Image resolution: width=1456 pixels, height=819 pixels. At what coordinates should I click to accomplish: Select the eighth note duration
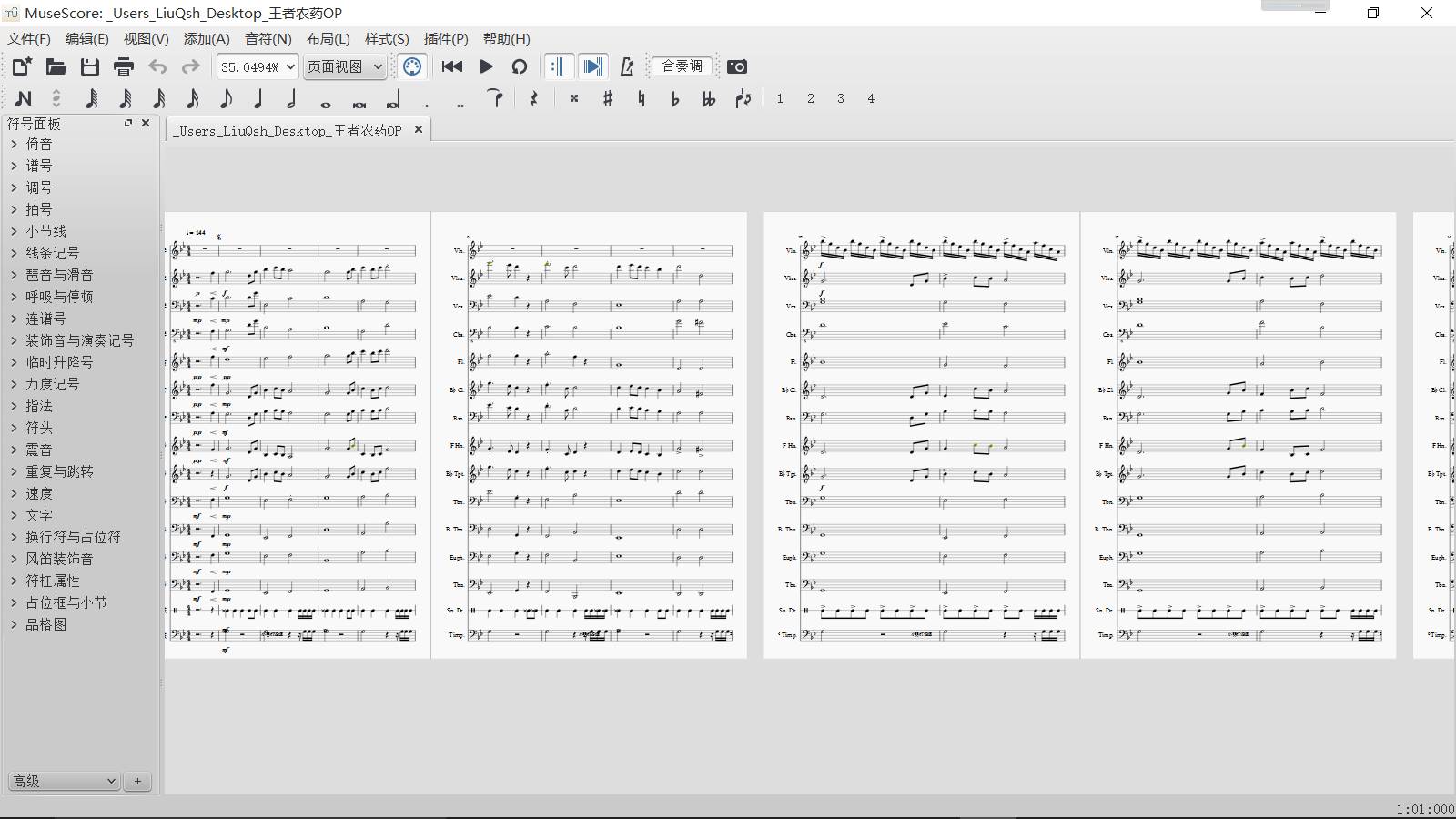coord(226,98)
